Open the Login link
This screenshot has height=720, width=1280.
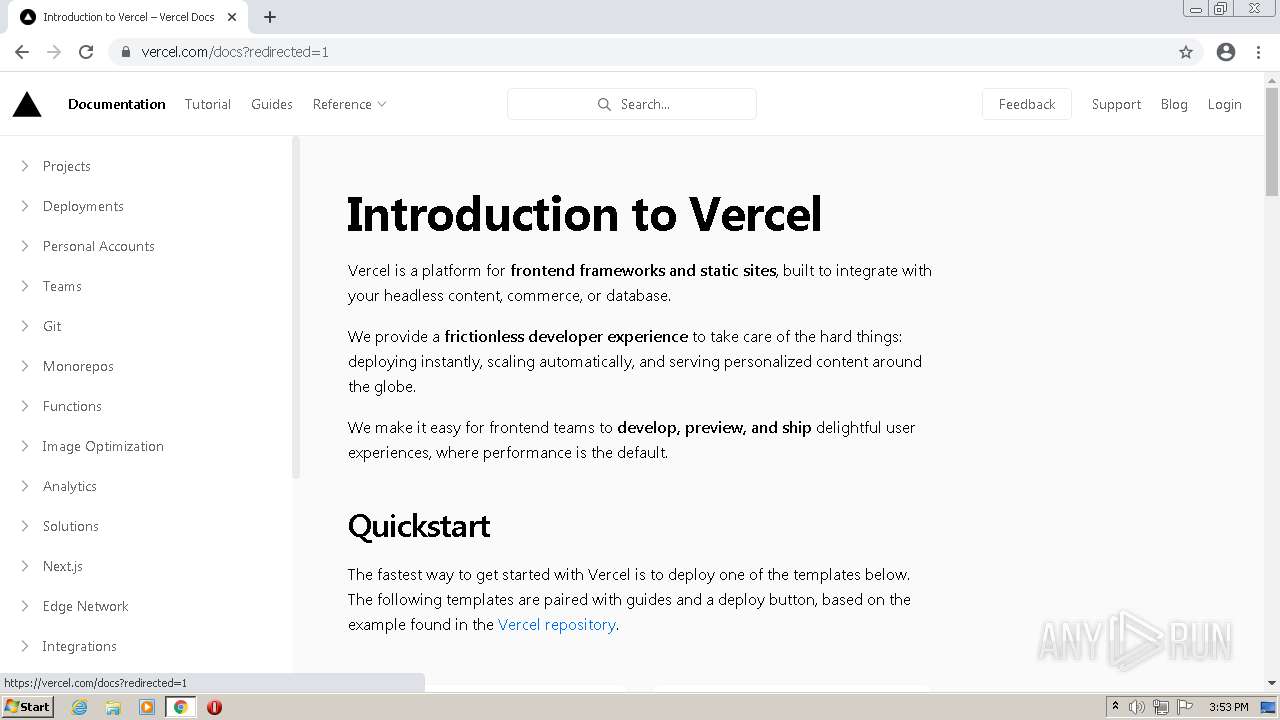[1224, 104]
